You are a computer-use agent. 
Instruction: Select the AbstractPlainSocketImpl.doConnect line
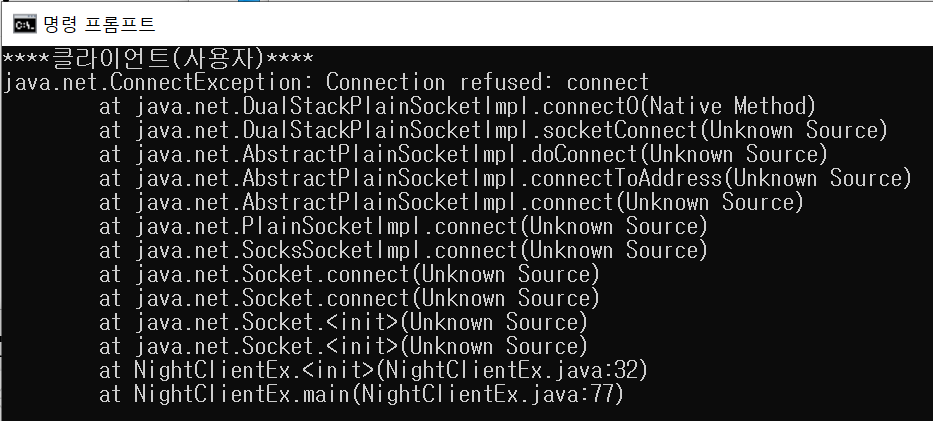click(463, 155)
